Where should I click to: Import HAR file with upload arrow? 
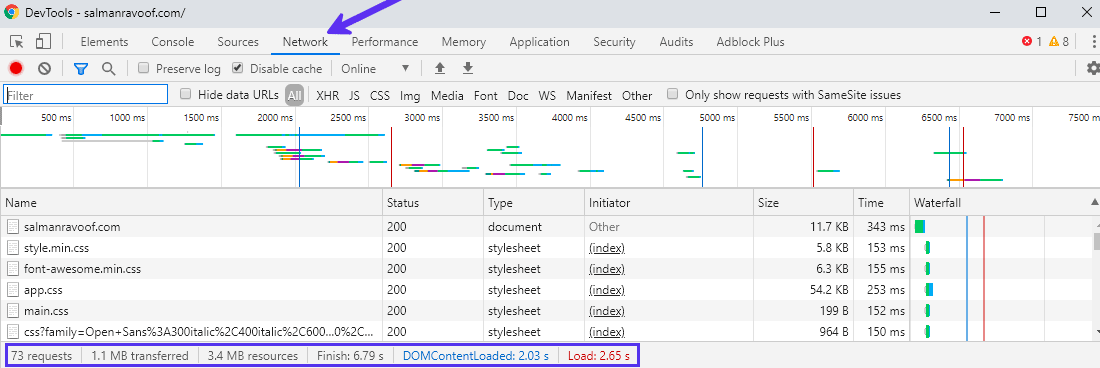coord(440,68)
